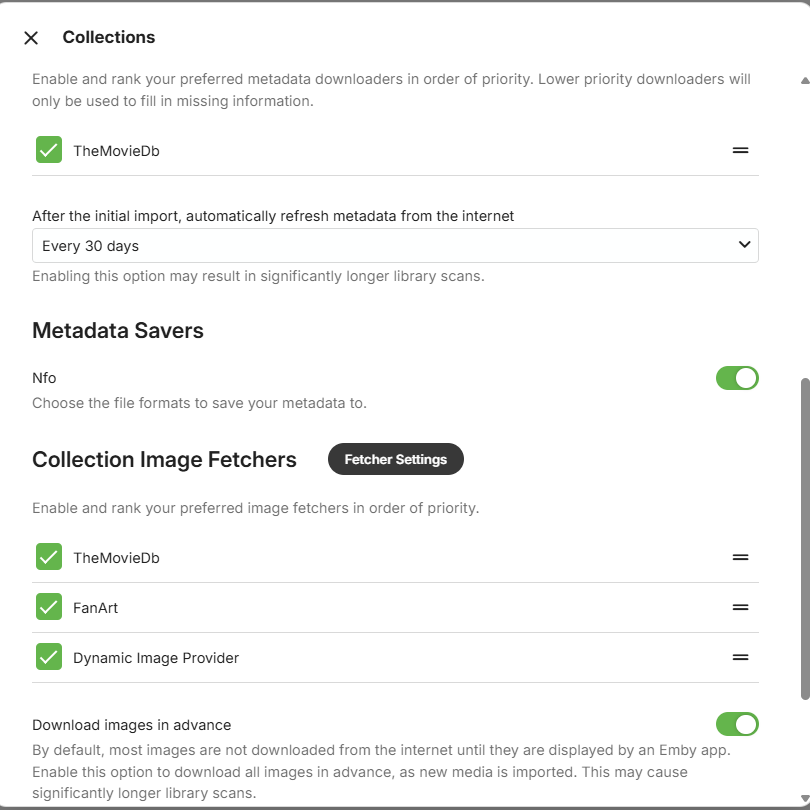The height and width of the screenshot is (810, 810).
Task: Click drag handle for TheMovieDb image fetcher
Action: pos(740,557)
